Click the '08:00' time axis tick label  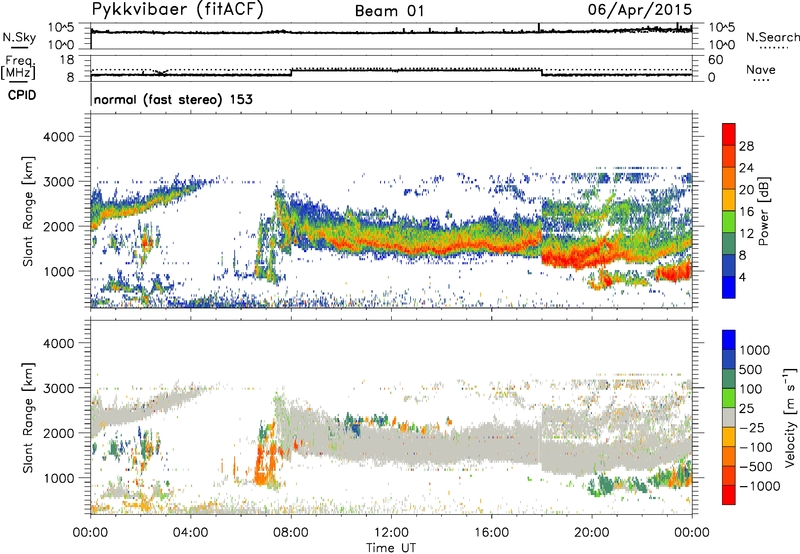291,533
